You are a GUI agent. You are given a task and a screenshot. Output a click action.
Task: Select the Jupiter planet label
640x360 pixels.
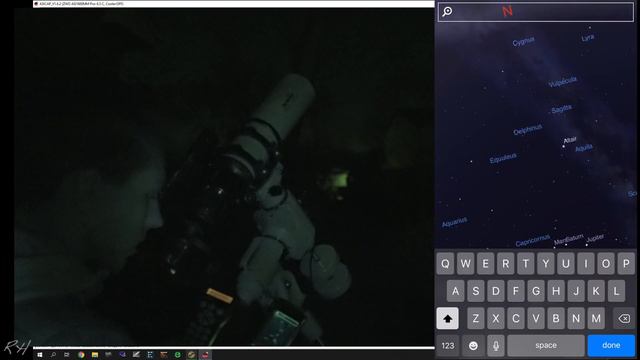tap(595, 238)
